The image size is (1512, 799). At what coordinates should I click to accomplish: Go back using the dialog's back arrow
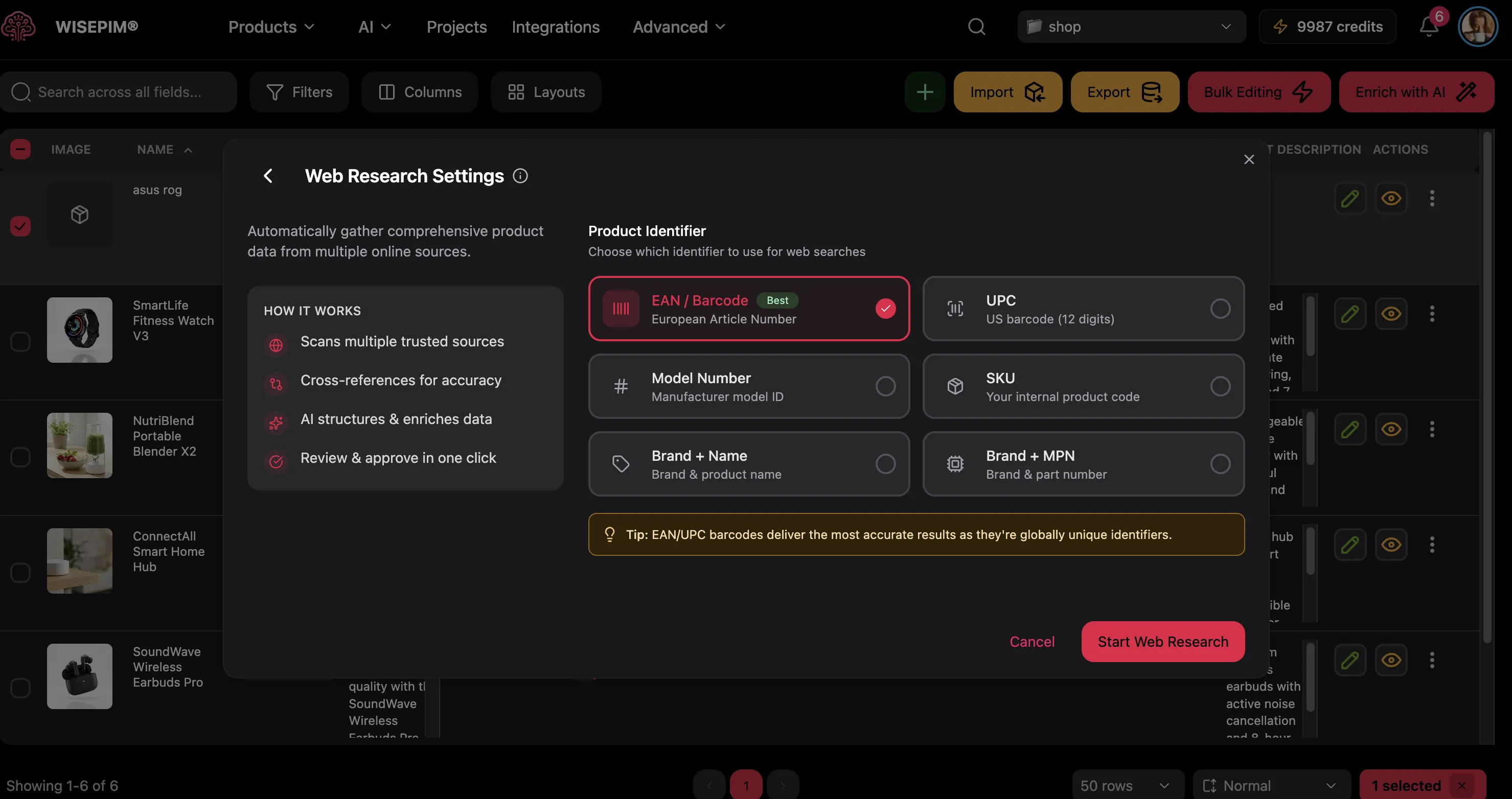click(268, 175)
